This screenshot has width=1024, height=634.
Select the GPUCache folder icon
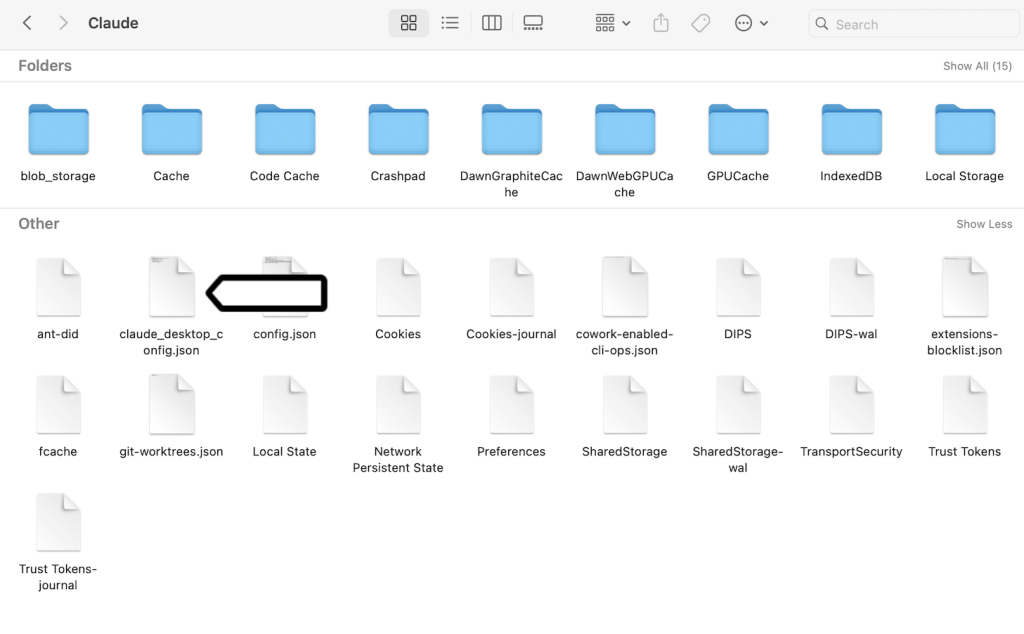tap(738, 130)
